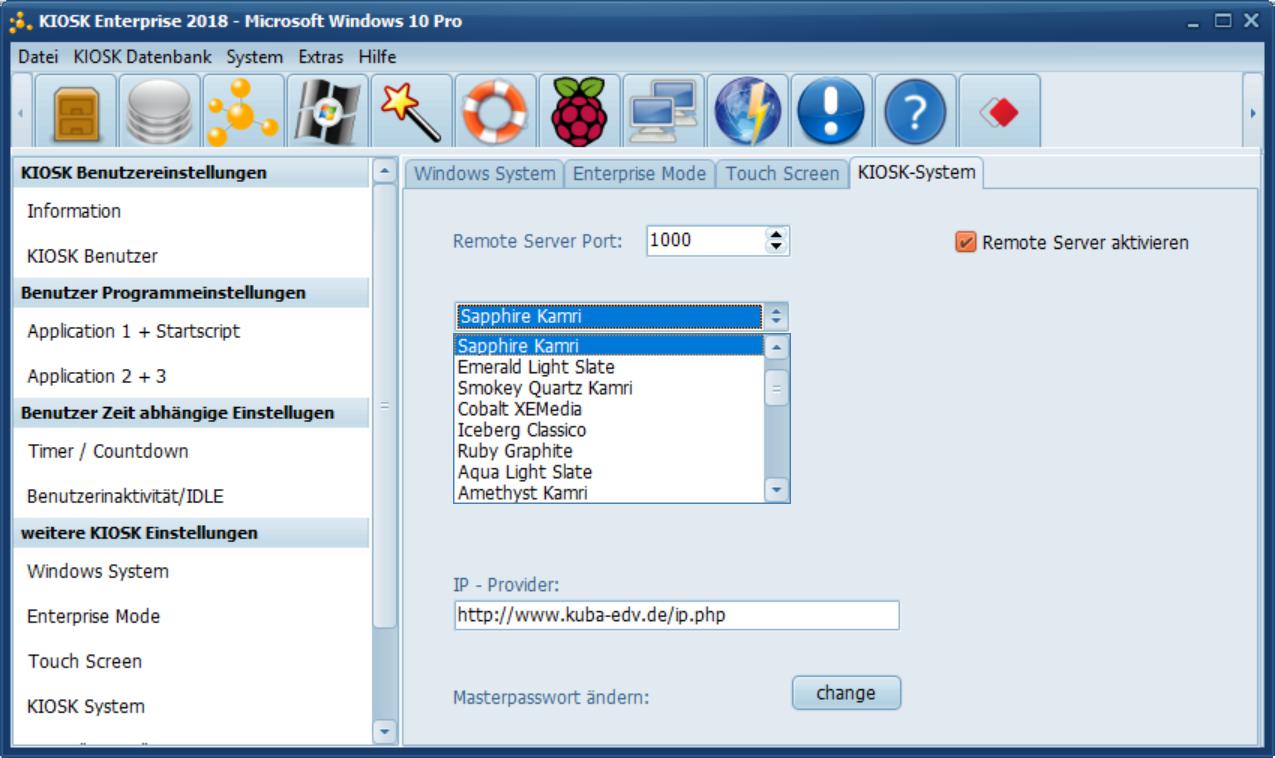Switch to the Windows System tab
The width and height of the screenshot is (1275, 758).
485,174
